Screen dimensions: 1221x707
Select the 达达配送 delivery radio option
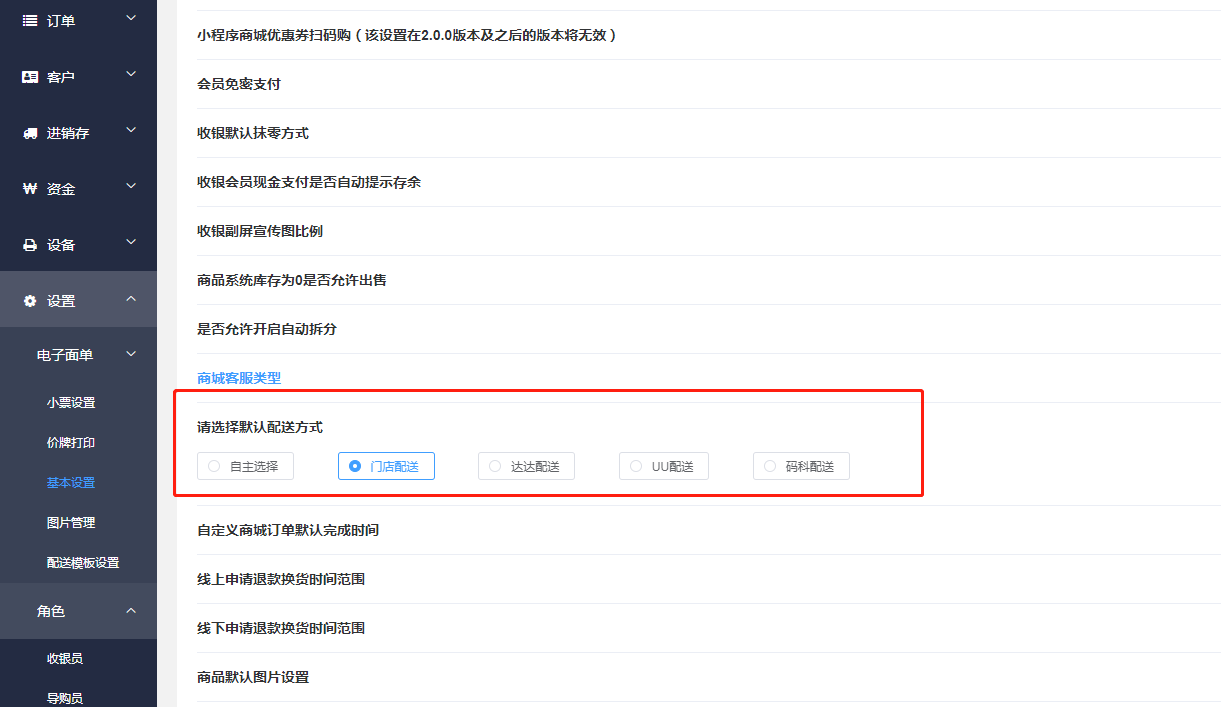click(526, 466)
